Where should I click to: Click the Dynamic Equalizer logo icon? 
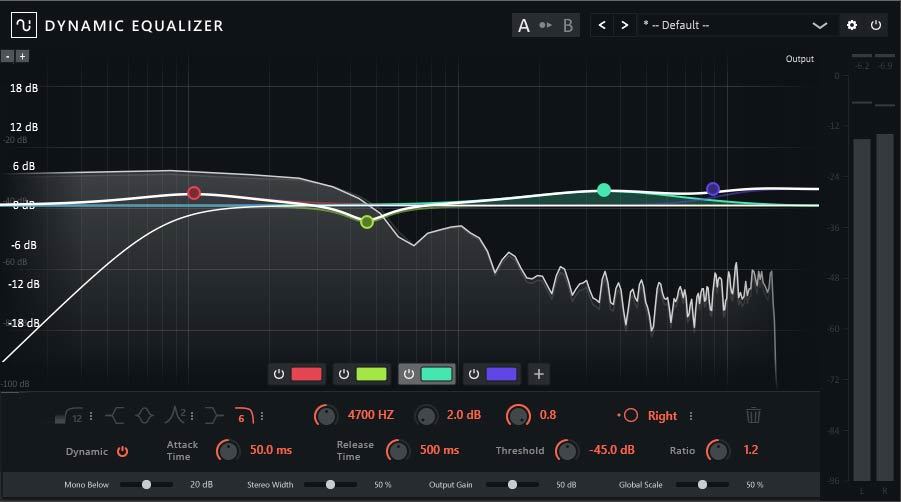[x=24, y=25]
